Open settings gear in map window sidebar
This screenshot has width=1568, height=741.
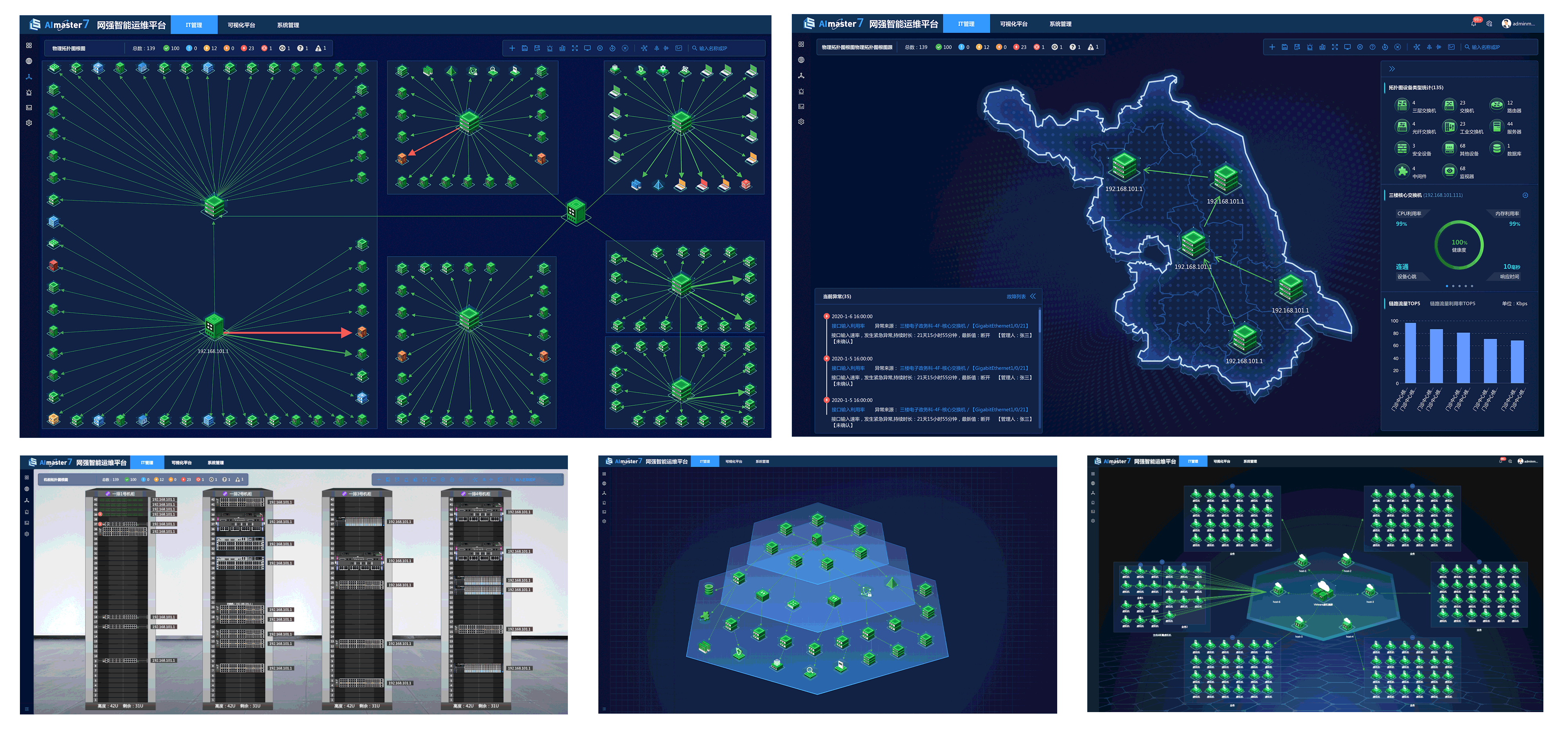[x=801, y=121]
